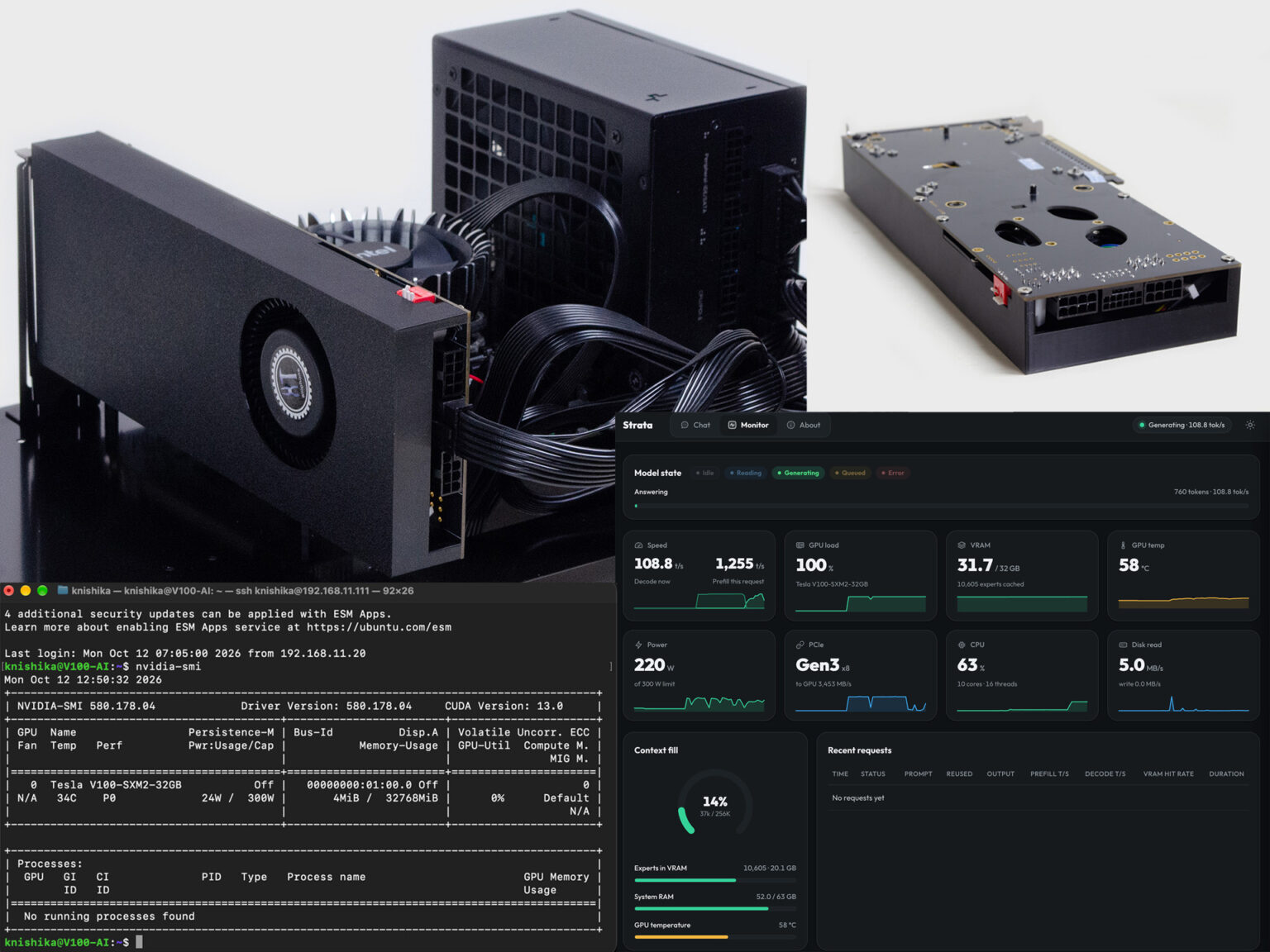Viewport: 1270px width, 952px height.
Task: Click the System RAM progress bar
Action: 715,908
